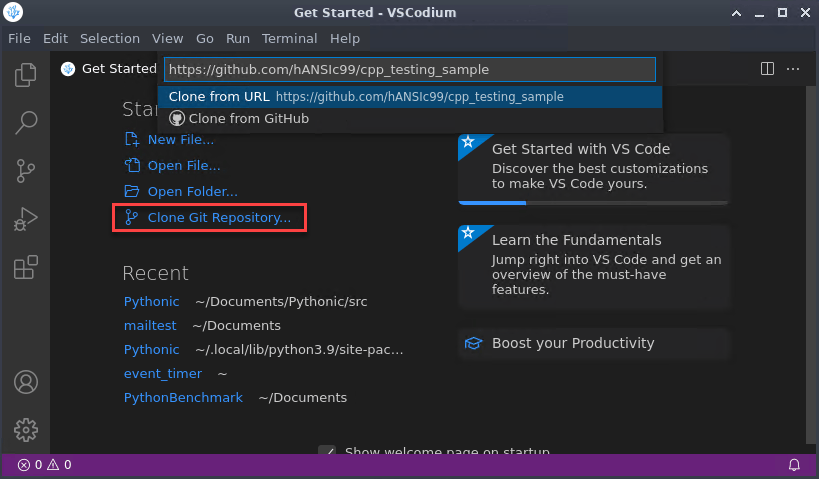Open the Terminal menu
819x479 pixels.
tap(289, 39)
